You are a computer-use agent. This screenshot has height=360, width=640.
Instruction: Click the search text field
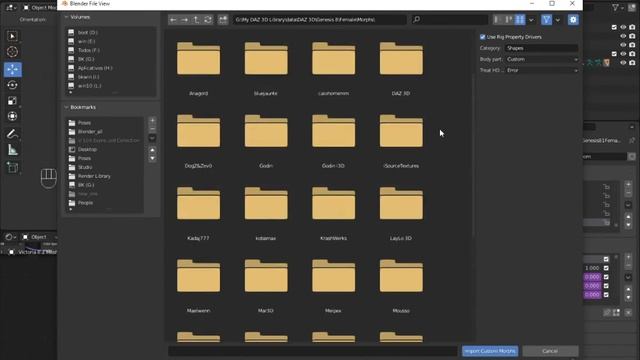click(449, 20)
